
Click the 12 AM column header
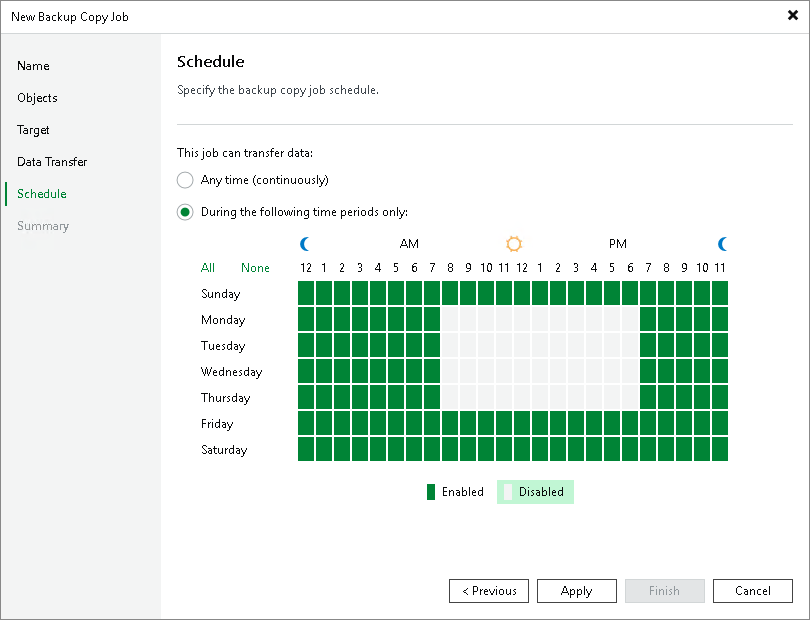[x=306, y=268]
